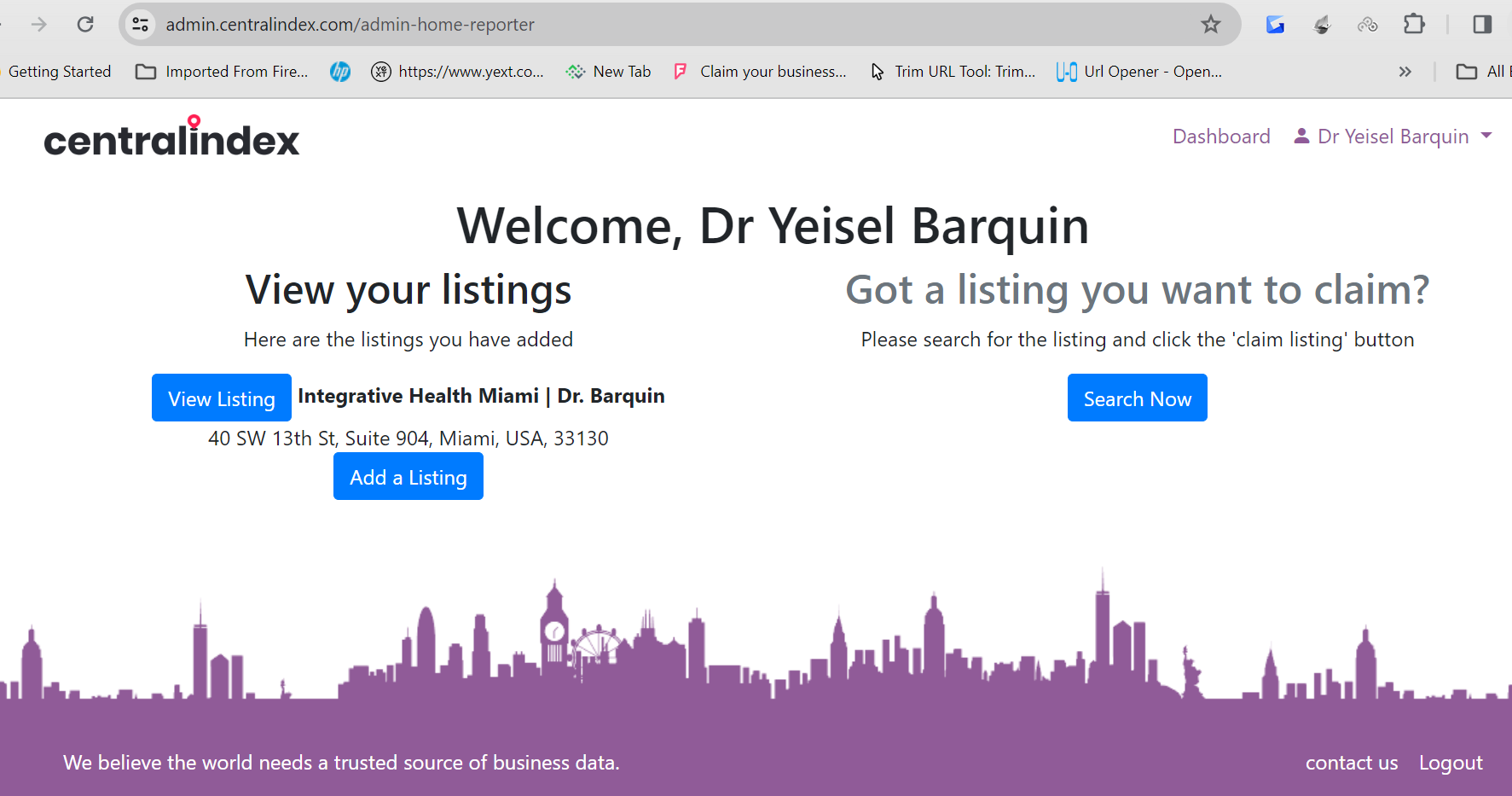The width and height of the screenshot is (1512, 796).
Task: Click the cloud-shaped extension icon
Action: [1368, 25]
